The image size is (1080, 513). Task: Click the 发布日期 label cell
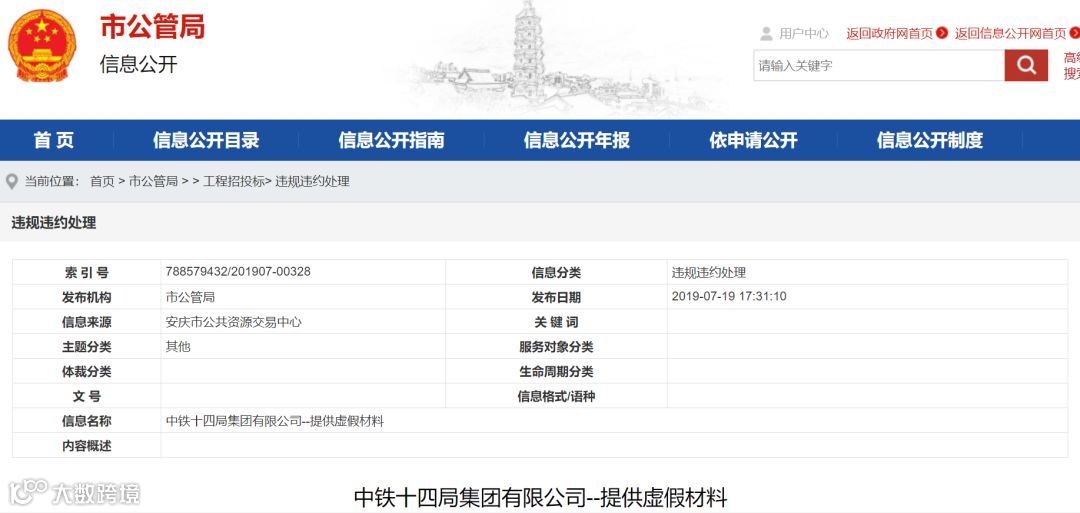[x=557, y=297]
